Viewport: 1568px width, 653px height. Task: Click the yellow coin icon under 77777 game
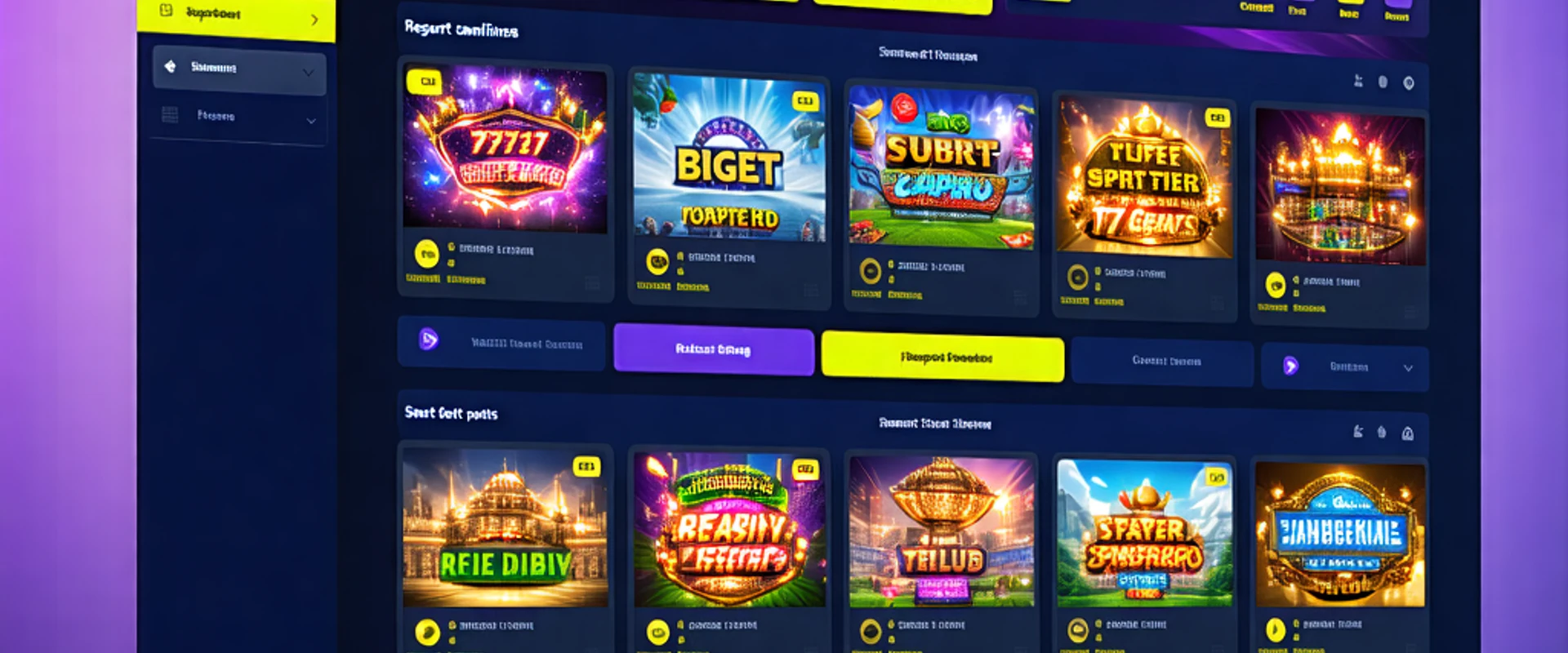point(426,254)
